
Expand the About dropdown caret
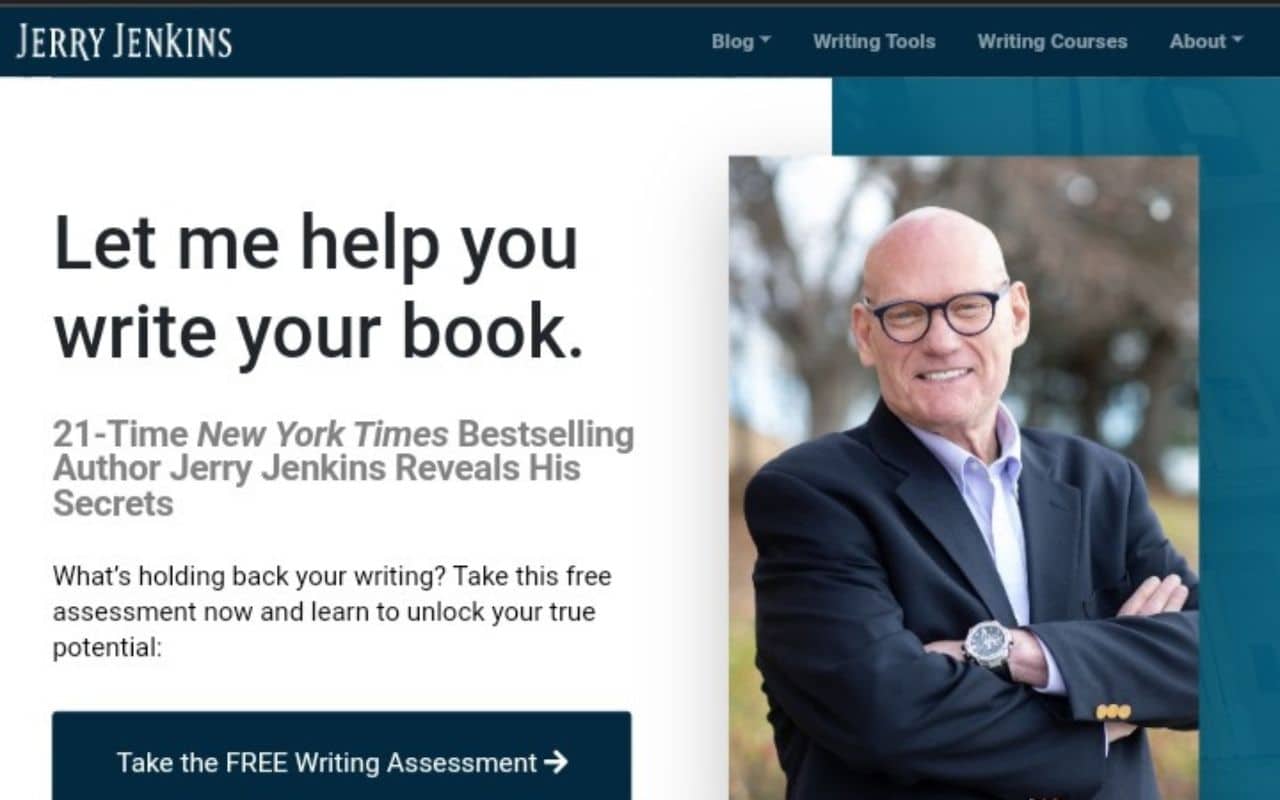tap(1237, 41)
